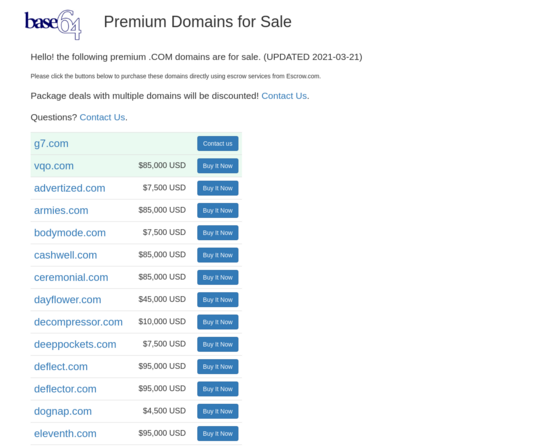Open the Contact Us link after Questions
The image size is (560, 448).
pyautogui.click(x=102, y=118)
